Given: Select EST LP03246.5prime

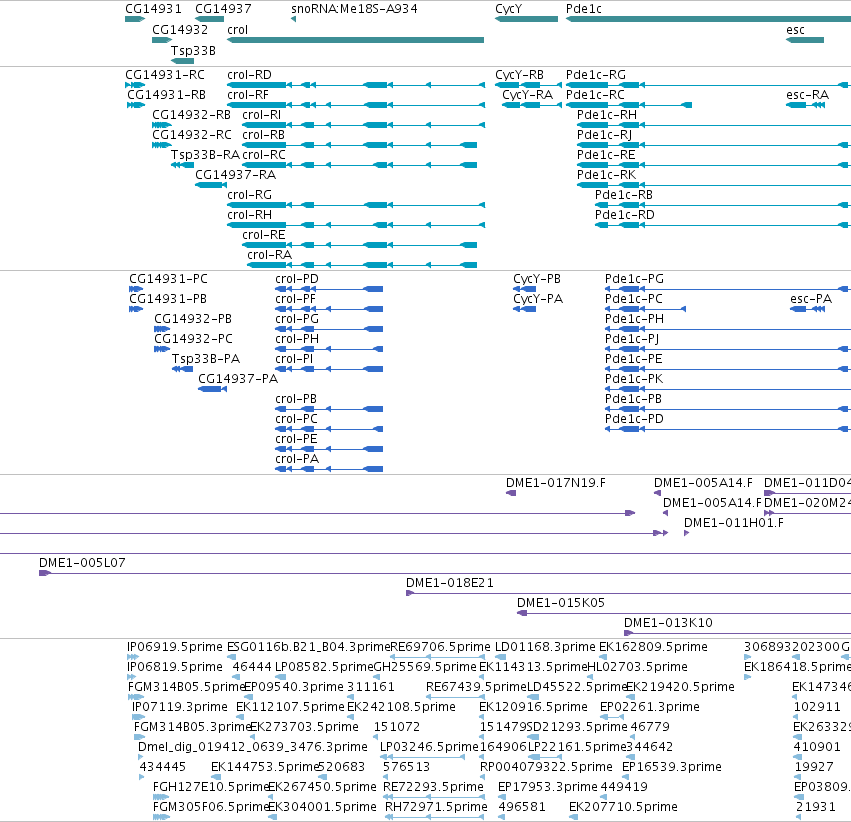Looking at the screenshot, I should click(422, 756).
